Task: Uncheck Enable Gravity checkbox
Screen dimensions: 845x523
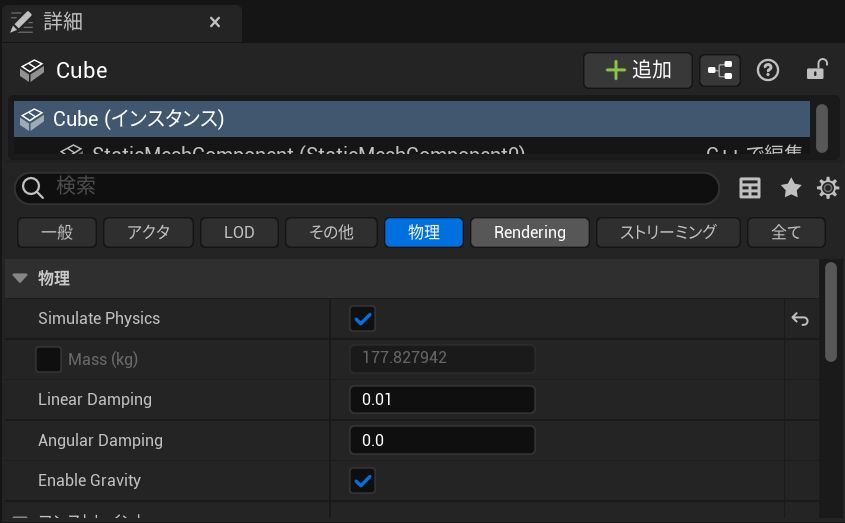Action: [362, 480]
